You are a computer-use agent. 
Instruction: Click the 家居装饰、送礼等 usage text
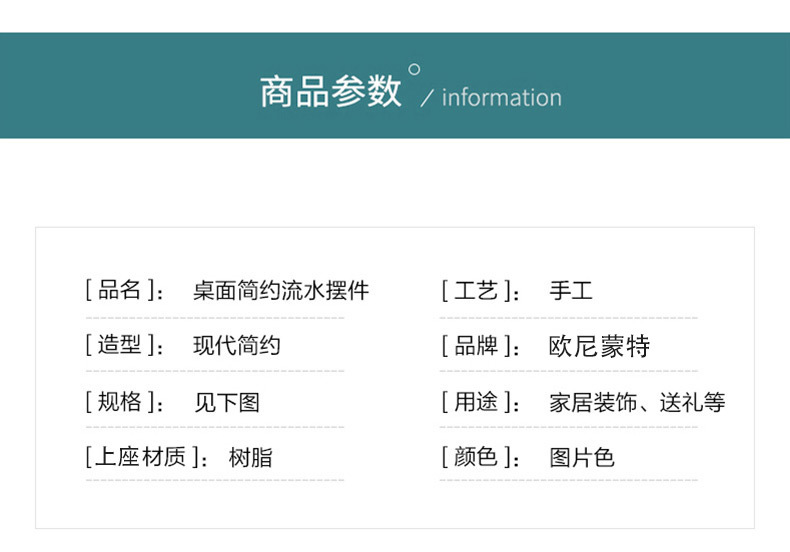[x=637, y=402]
